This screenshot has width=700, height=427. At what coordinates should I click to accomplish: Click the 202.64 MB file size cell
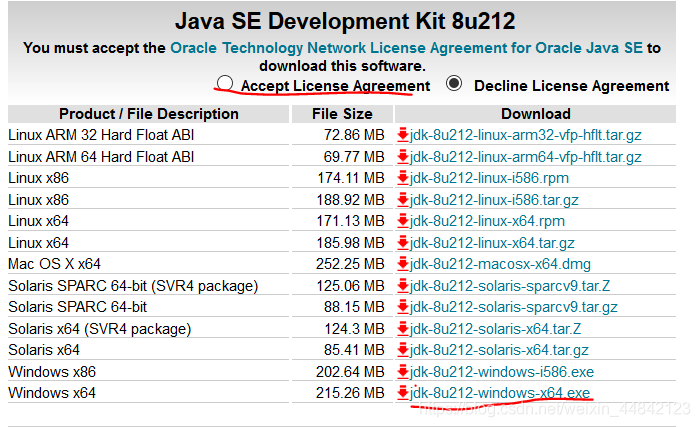[x=350, y=372]
